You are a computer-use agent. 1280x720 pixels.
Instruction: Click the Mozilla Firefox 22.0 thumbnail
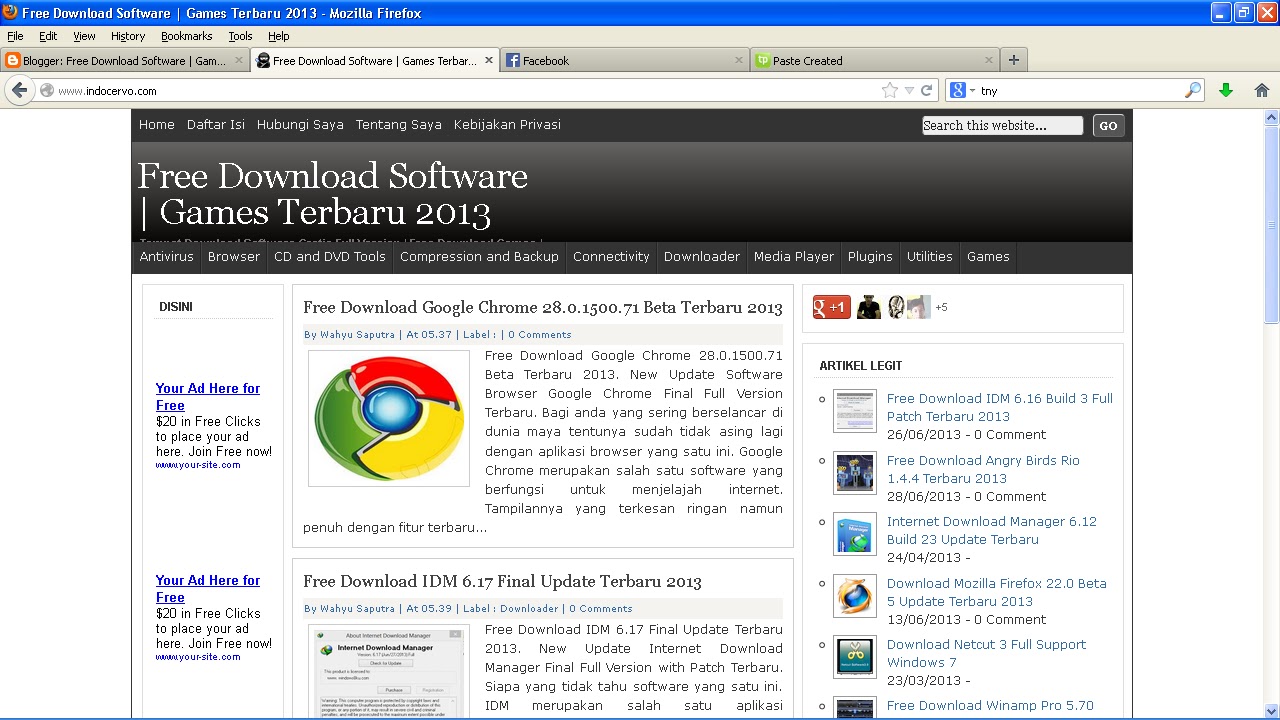pyautogui.click(x=855, y=596)
